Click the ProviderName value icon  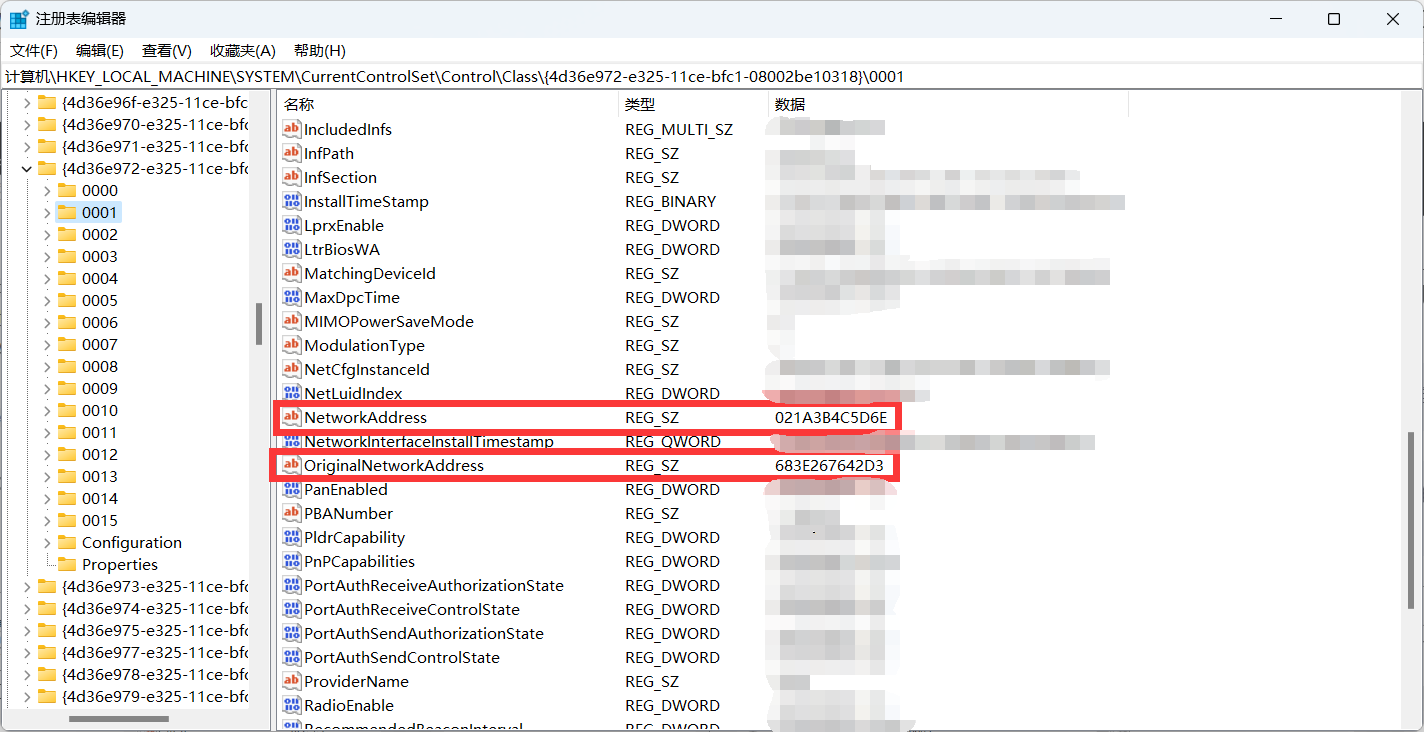[x=291, y=681]
